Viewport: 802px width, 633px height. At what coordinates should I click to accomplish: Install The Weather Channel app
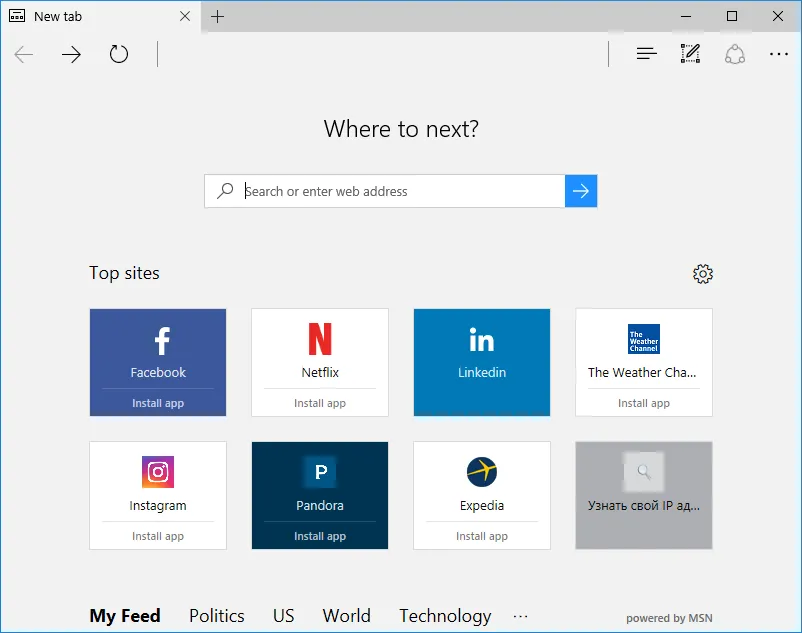(x=643, y=403)
